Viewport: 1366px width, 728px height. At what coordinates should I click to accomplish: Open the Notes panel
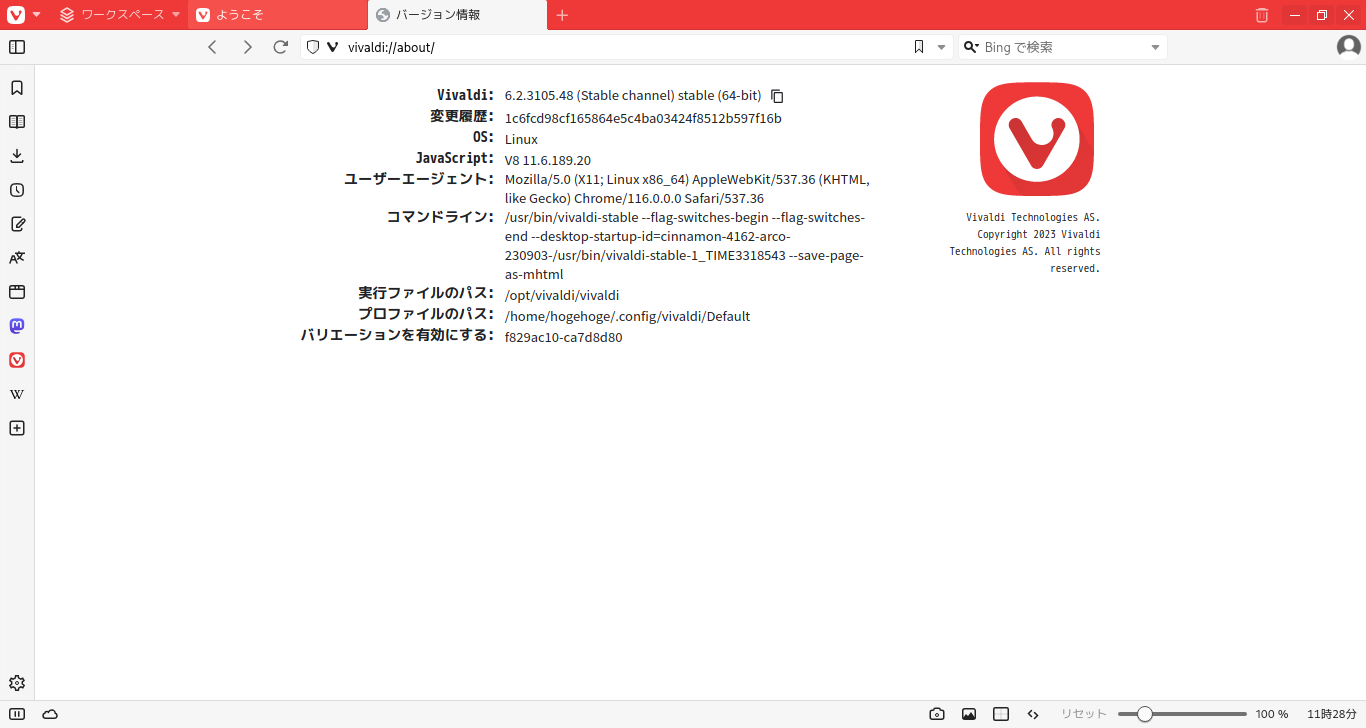coord(17,224)
